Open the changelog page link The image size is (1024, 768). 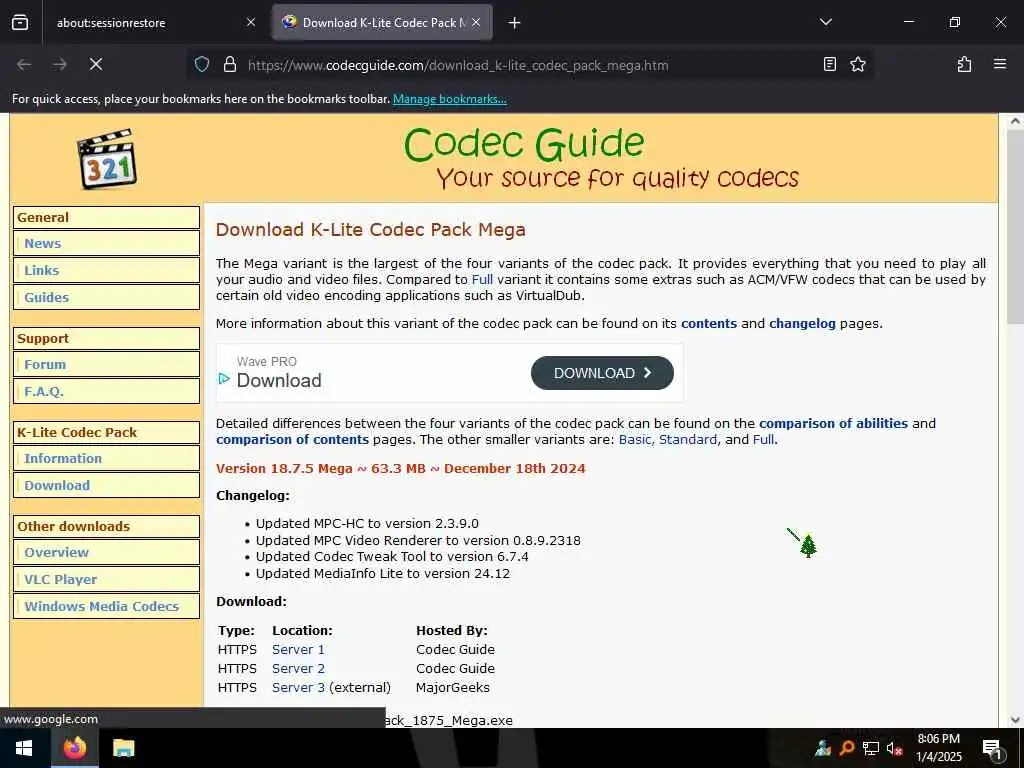(x=802, y=324)
